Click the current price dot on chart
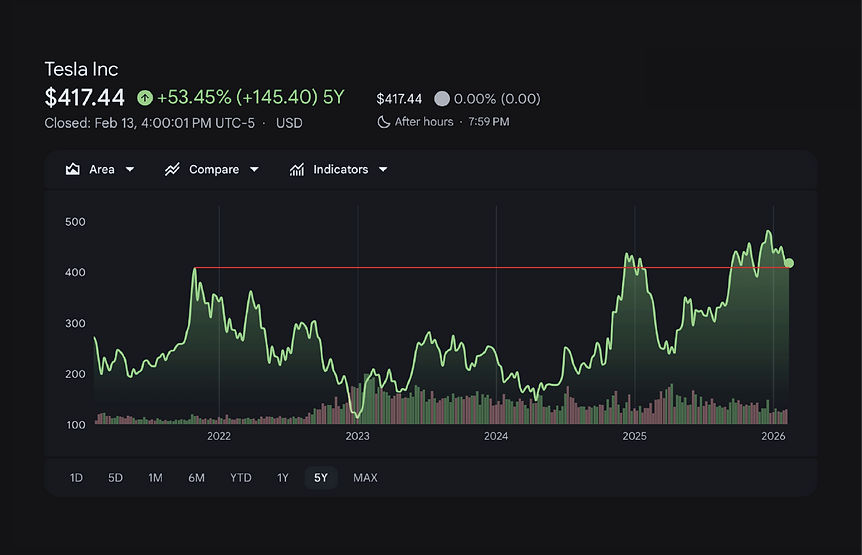The height and width of the screenshot is (555, 862). 789,263
